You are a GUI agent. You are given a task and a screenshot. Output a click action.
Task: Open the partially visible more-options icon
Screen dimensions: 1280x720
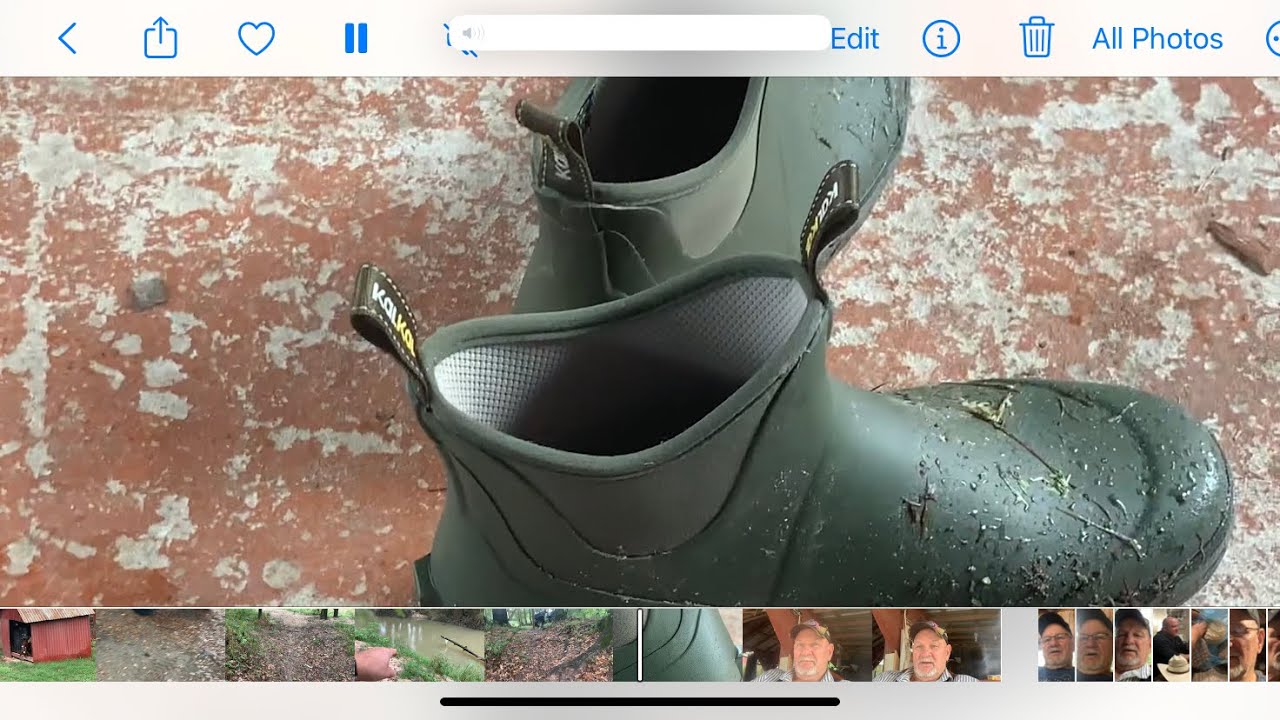point(1272,39)
